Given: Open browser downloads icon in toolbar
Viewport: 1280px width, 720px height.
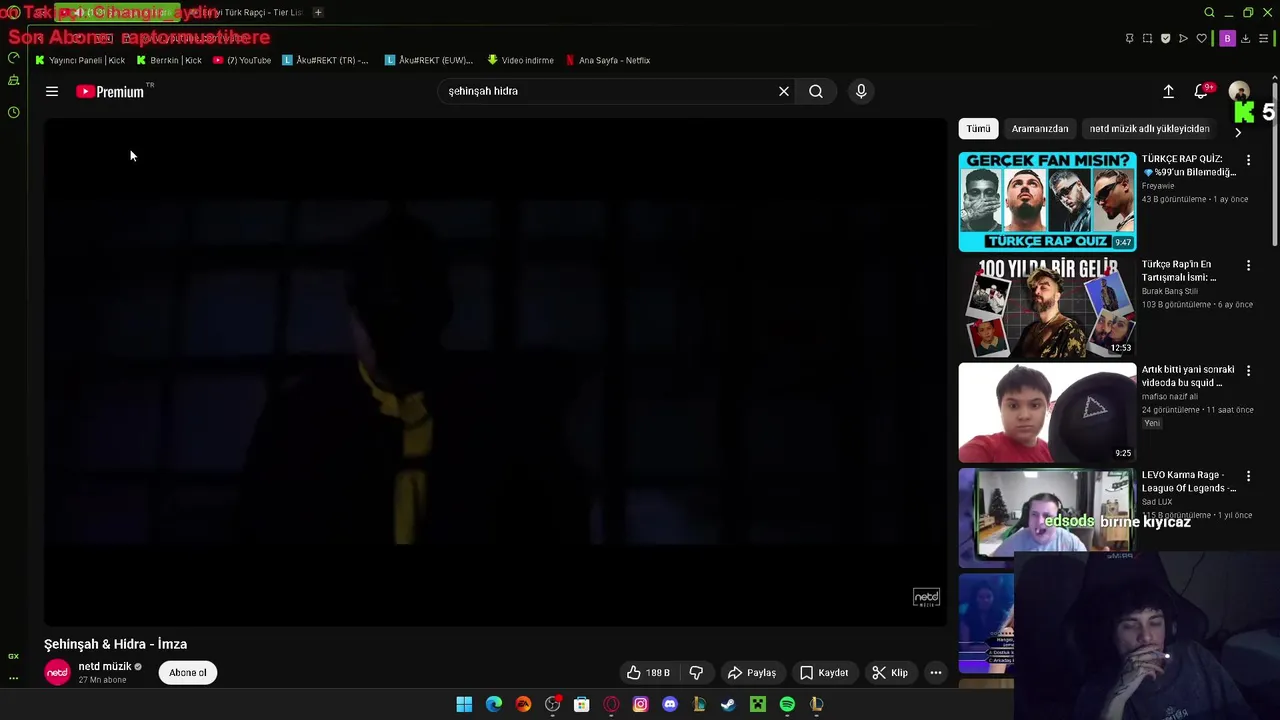Looking at the screenshot, I should coord(1246,38).
